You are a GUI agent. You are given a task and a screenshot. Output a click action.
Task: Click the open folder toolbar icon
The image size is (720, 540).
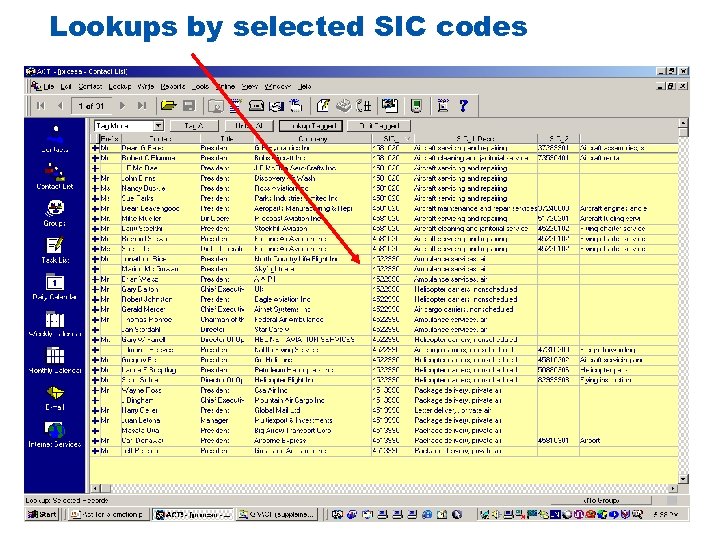click(x=169, y=106)
